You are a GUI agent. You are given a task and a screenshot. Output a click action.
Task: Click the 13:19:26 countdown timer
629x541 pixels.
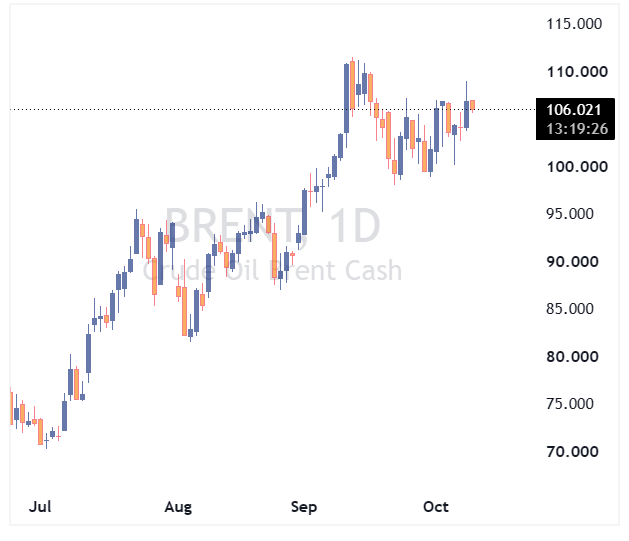pyautogui.click(x=577, y=129)
